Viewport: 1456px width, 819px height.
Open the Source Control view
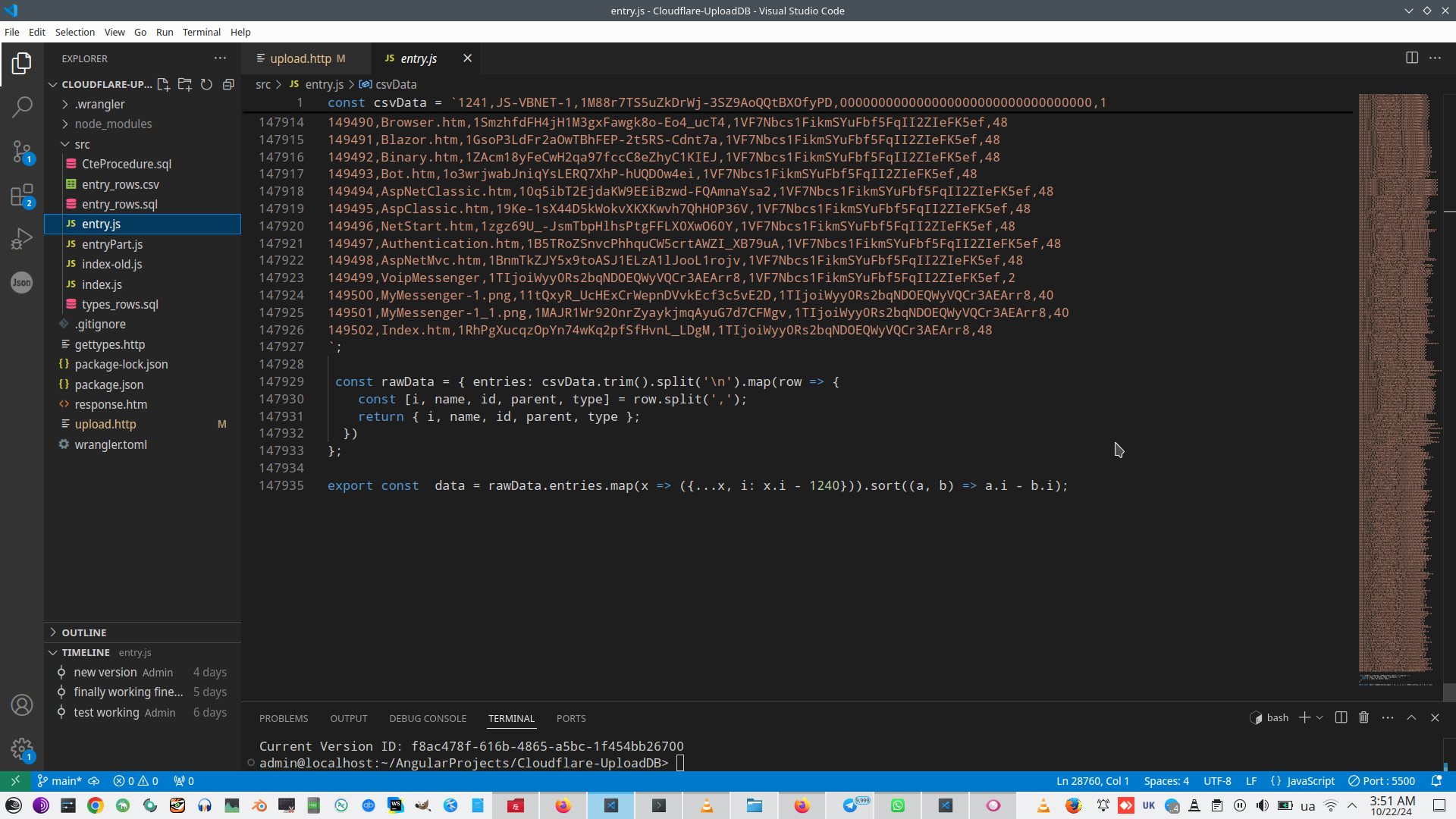pyautogui.click(x=22, y=152)
